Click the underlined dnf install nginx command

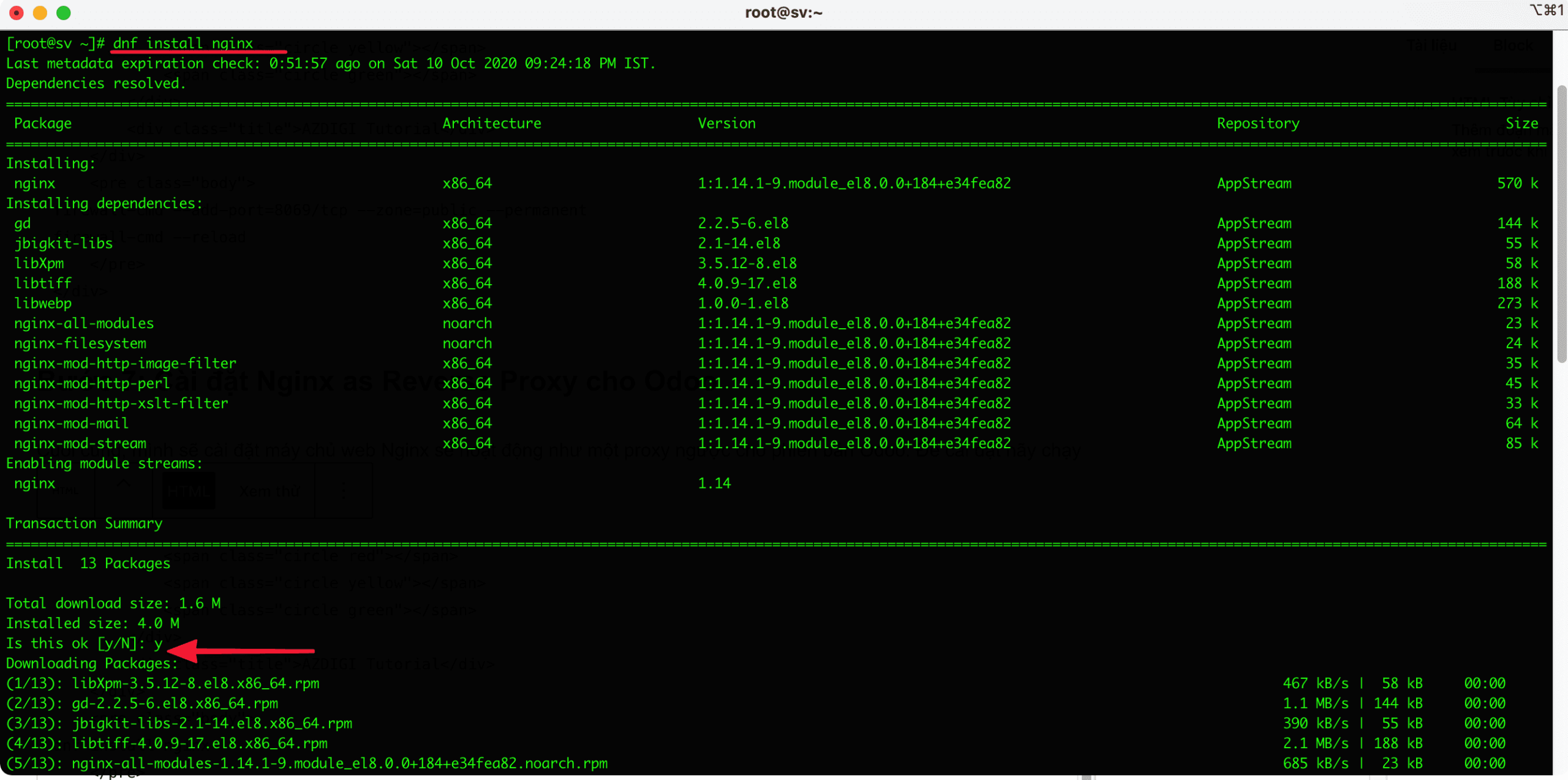pyautogui.click(x=183, y=43)
